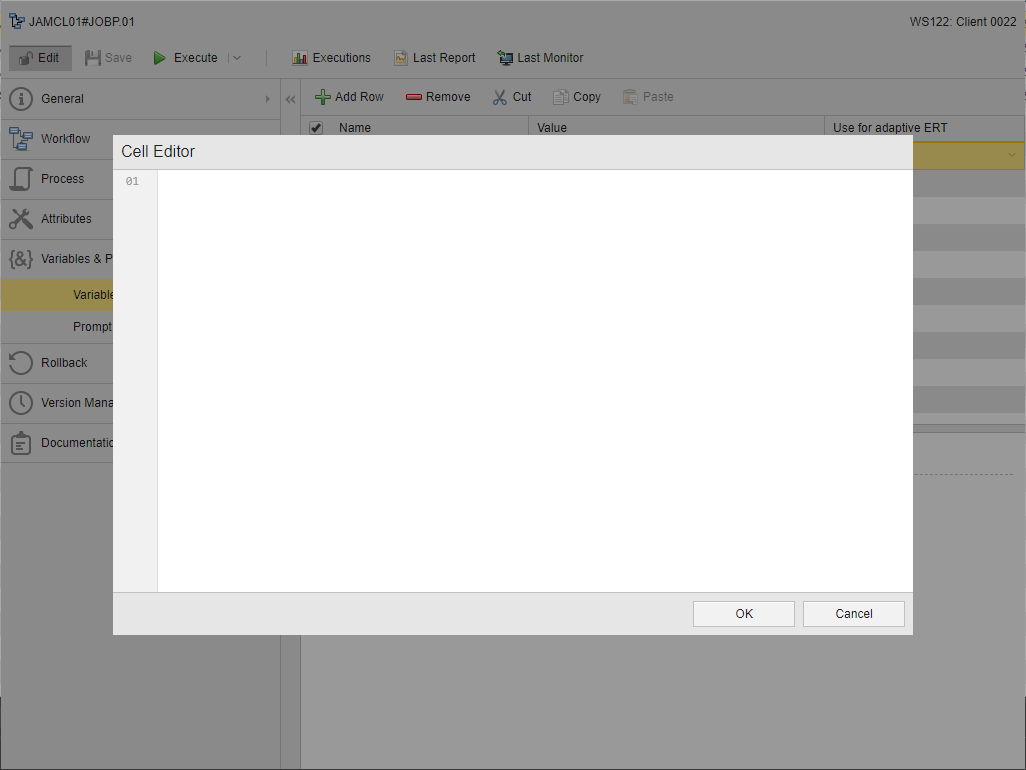This screenshot has height=770, width=1026.
Task: Click the Copy icon
Action: point(561,97)
